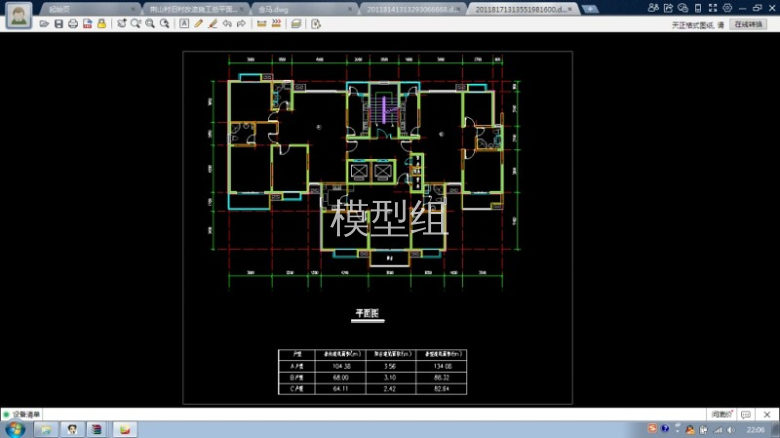This screenshot has height=438, width=780.
Task: Open the settings gear icon
Action: pos(727,8)
